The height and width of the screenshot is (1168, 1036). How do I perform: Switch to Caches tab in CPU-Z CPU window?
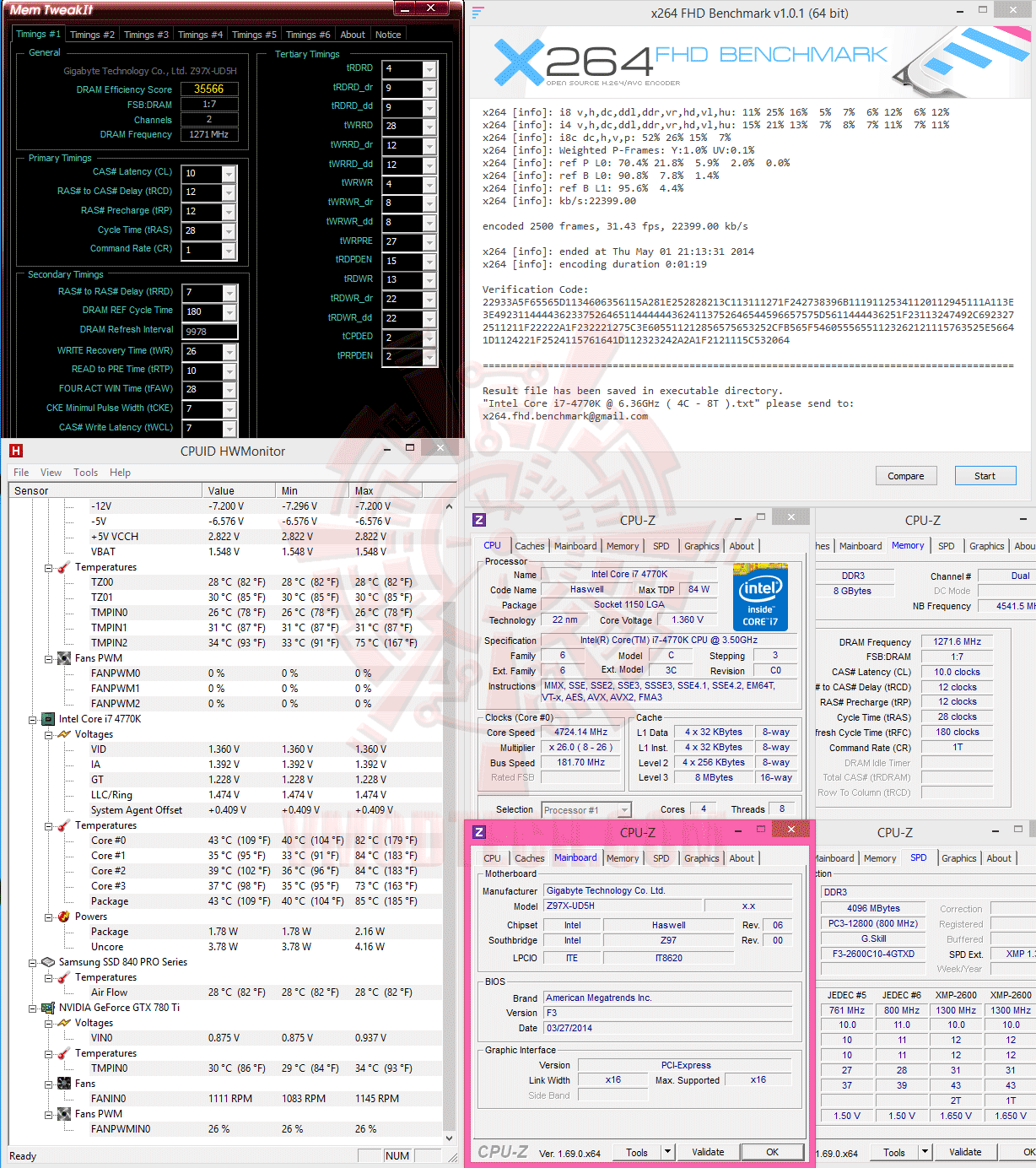[x=530, y=546]
